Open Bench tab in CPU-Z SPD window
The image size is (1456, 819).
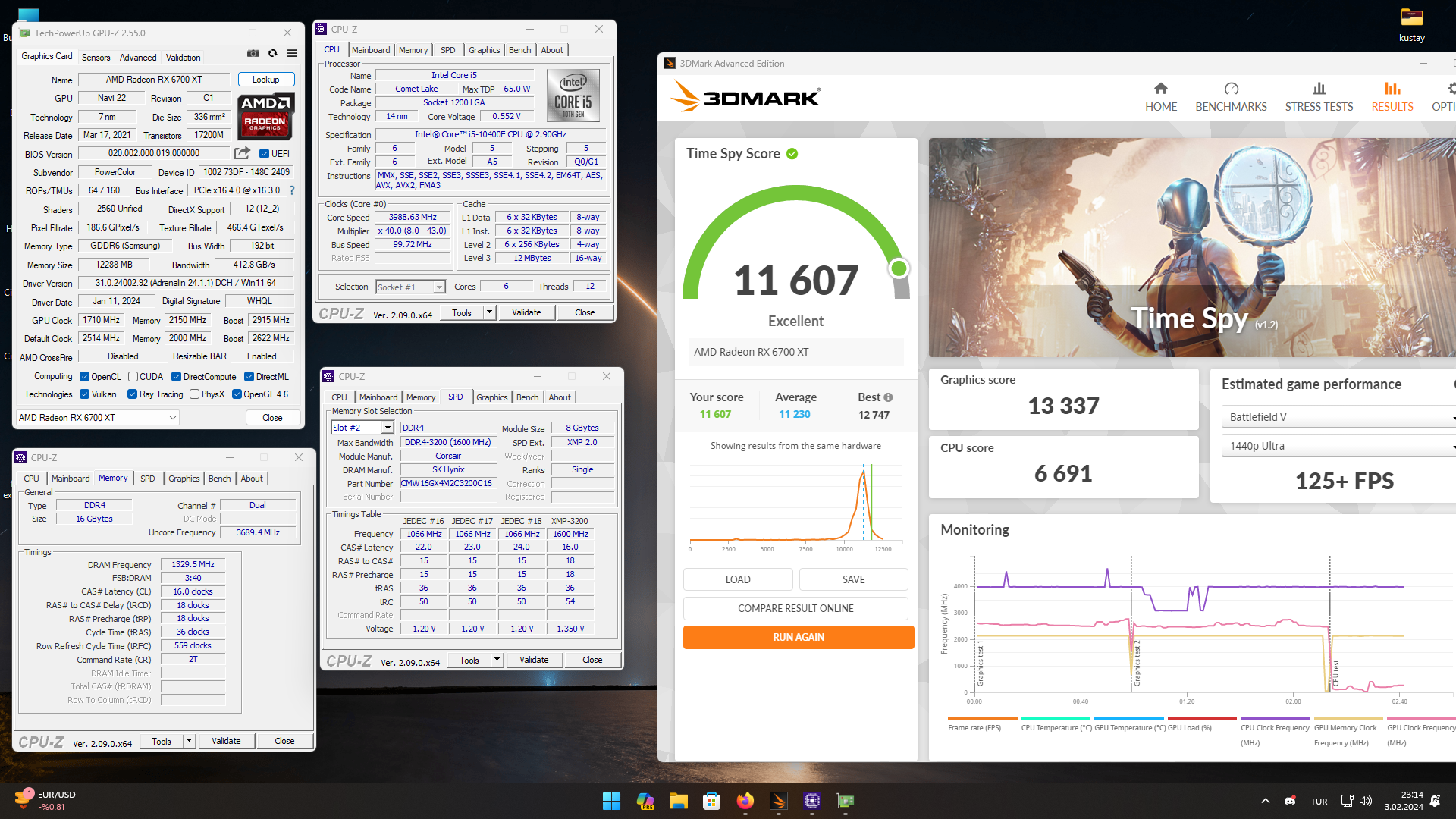[528, 397]
